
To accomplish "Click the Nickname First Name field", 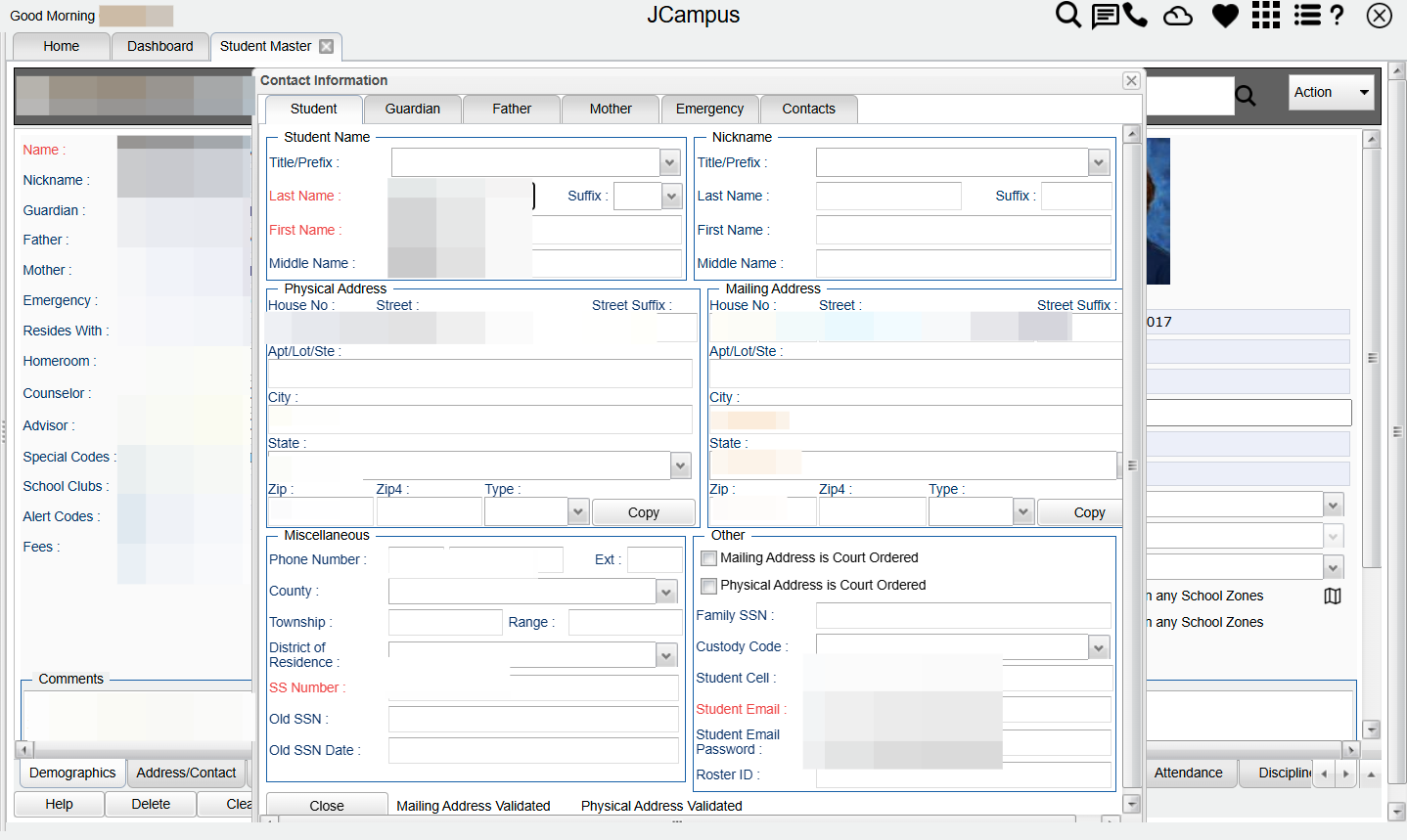I will tap(964, 230).
